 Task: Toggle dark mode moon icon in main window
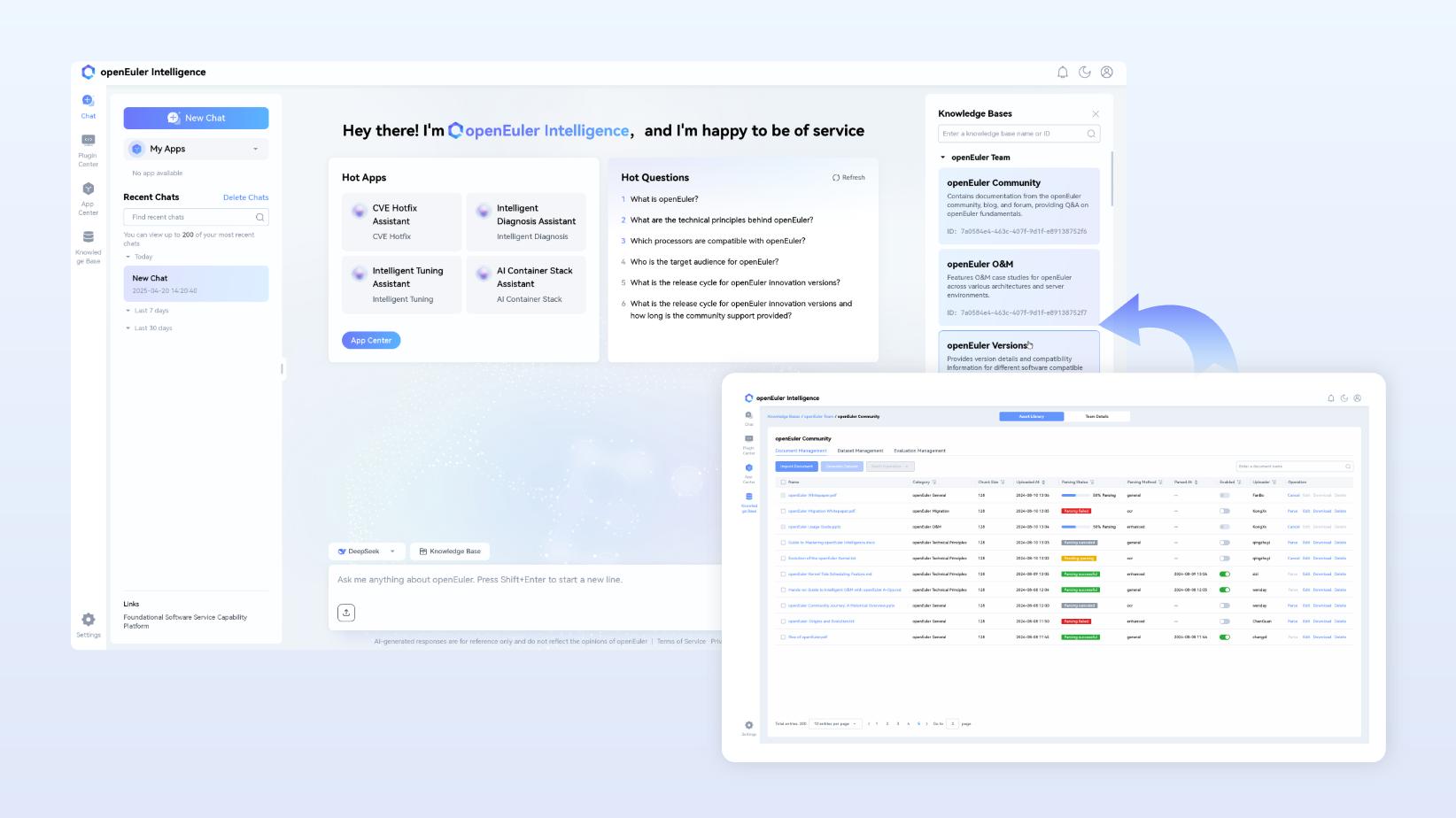[1085, 73]
